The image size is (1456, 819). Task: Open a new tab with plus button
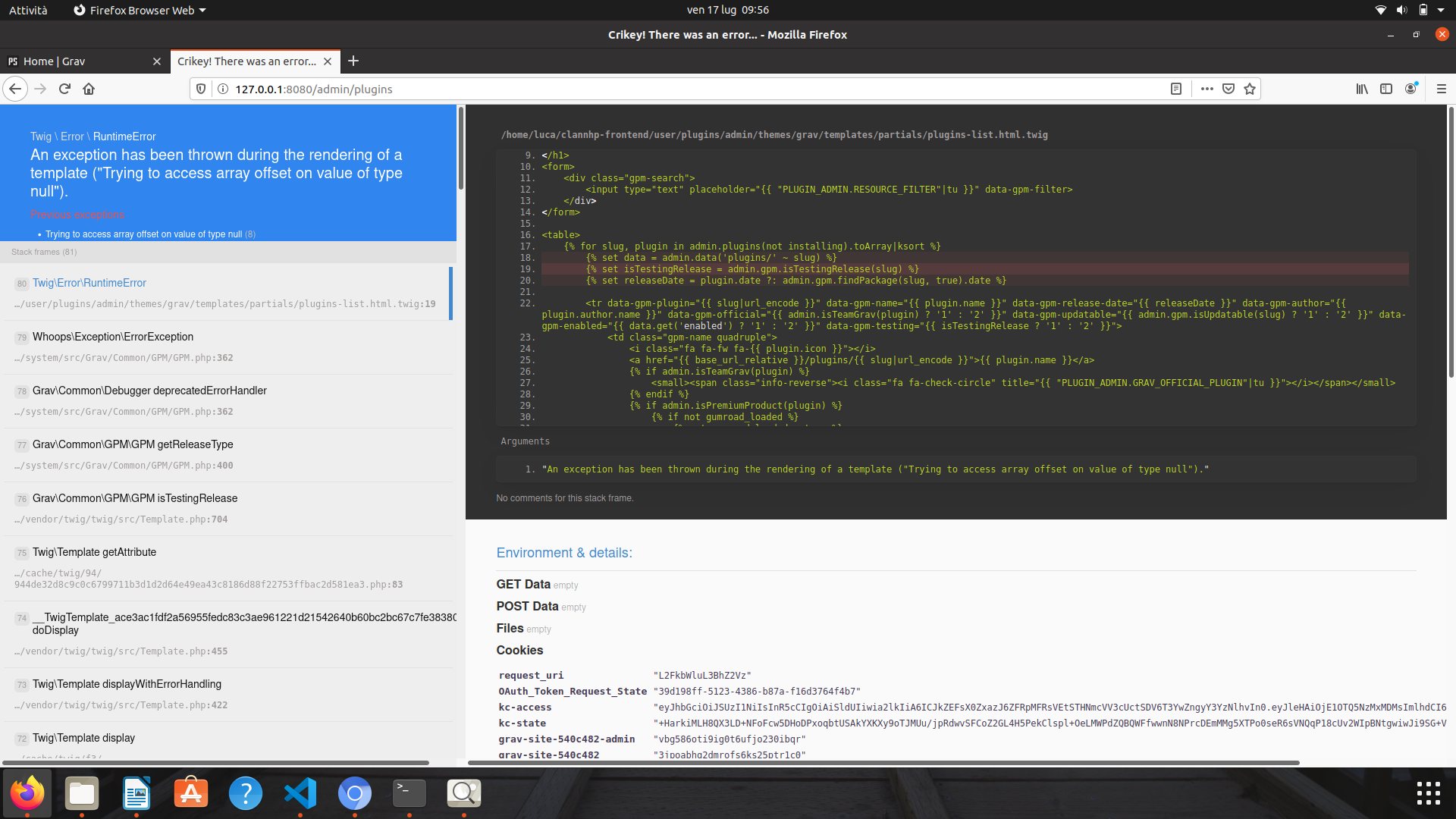[353, 61]
